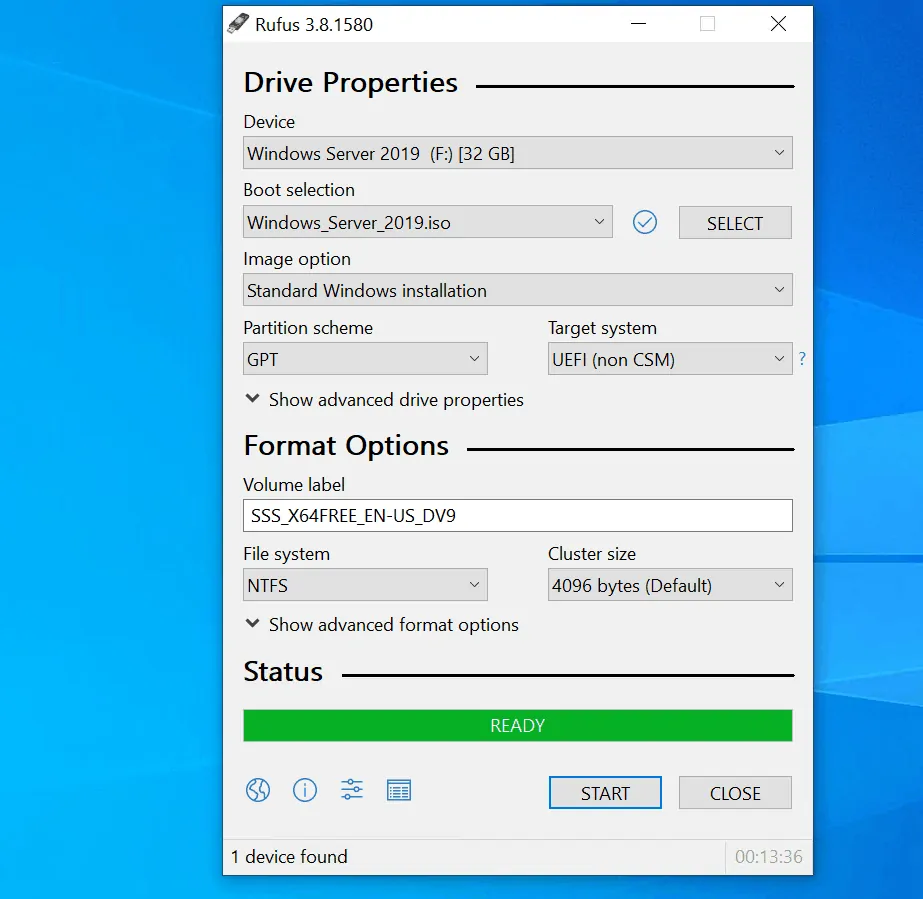Screen dimensions: 923x899
Task: Click the minimize icon on title bar
Action: point(638,24)
